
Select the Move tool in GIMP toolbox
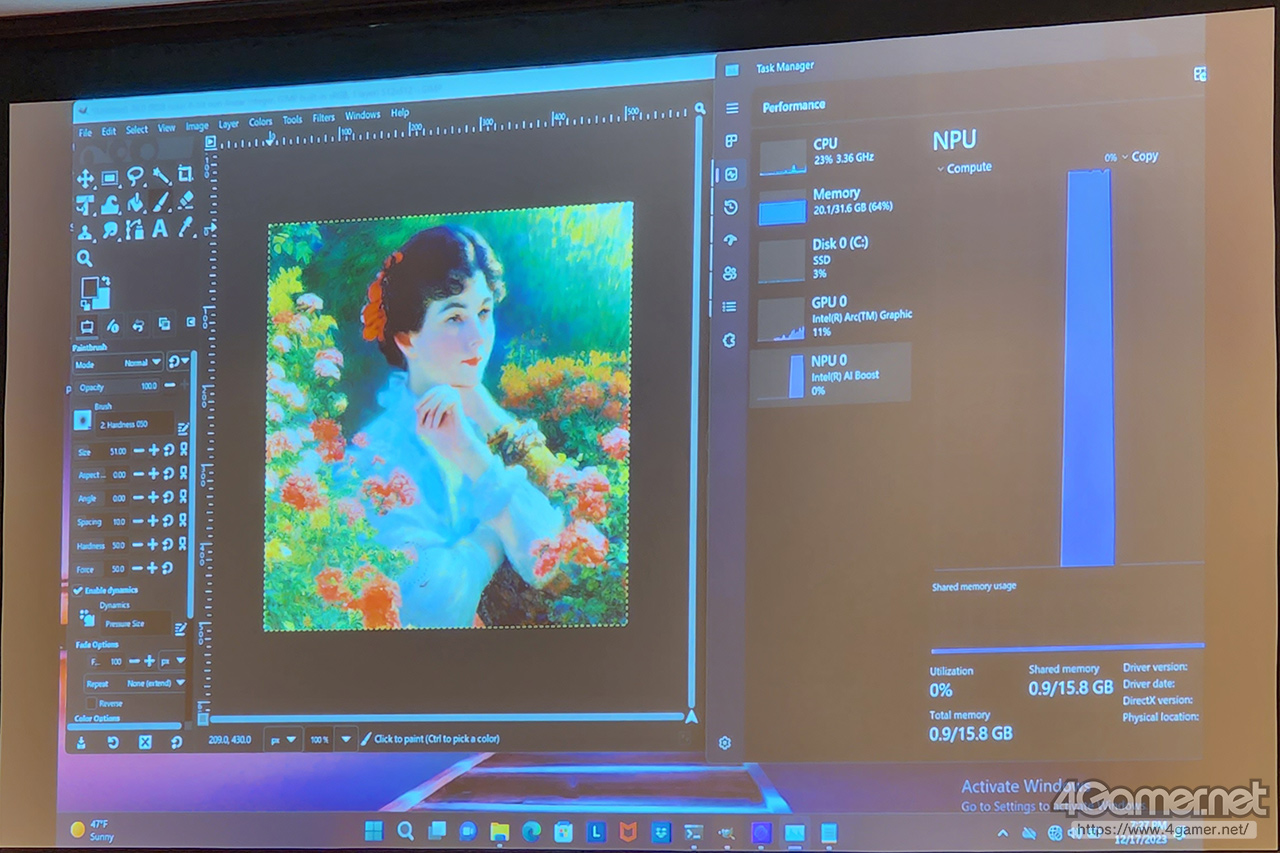pyautogui.click(x=86, y=178)
